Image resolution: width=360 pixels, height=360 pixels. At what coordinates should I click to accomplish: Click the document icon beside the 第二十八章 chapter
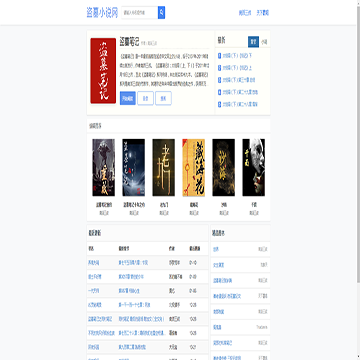[x=219, y=104]
